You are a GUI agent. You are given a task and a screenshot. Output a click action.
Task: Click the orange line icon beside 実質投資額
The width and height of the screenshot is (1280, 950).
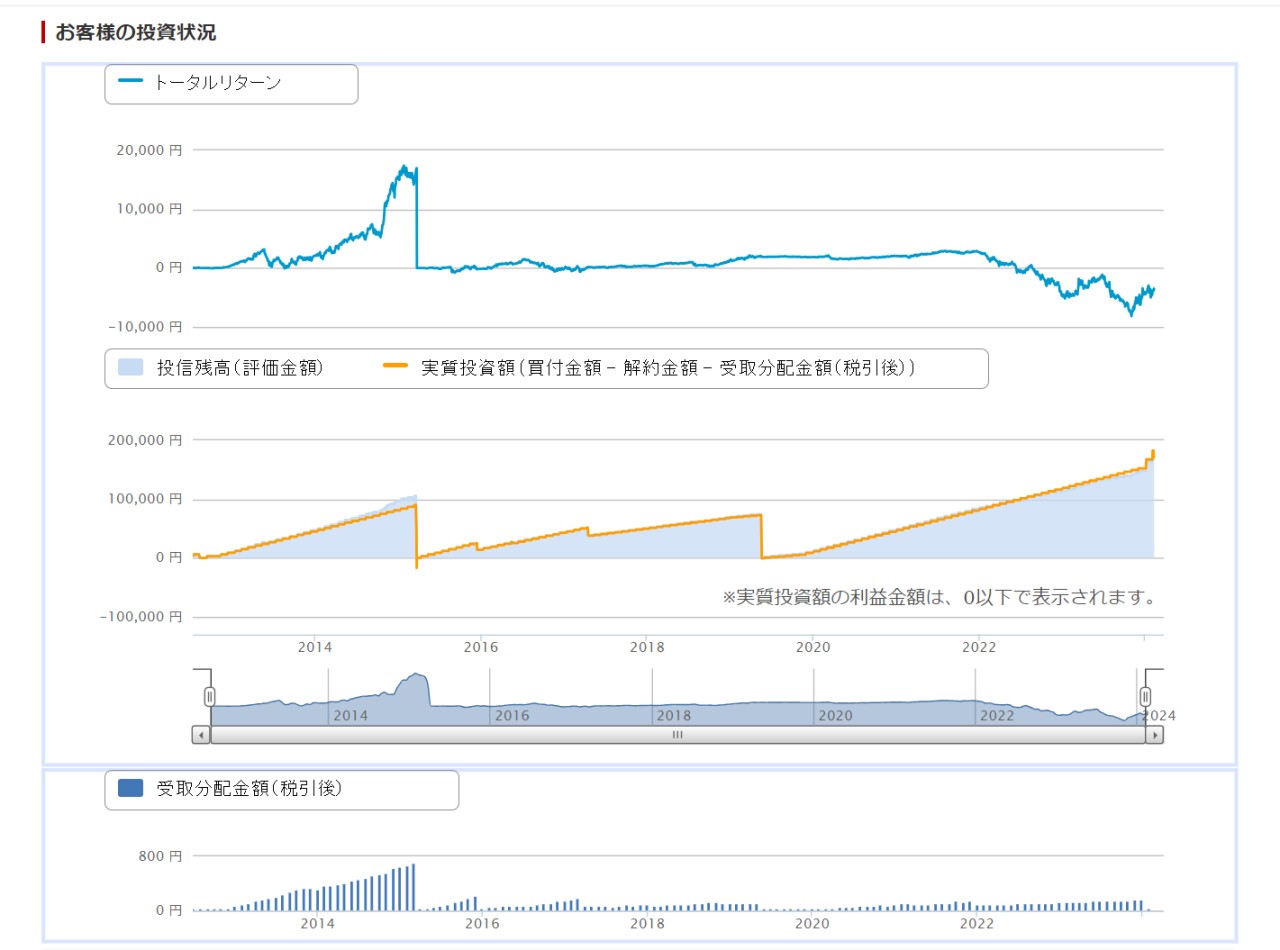click(x=396, y=368)
